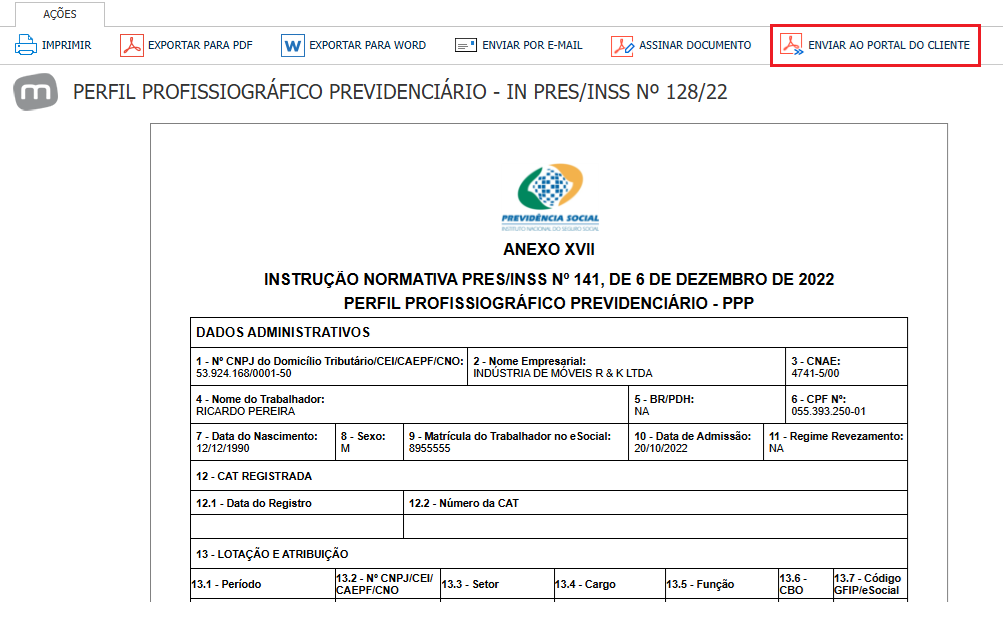Click the PDF icon beside Exportar para PDF
The image size is (1003, 619).
[132, 45]
